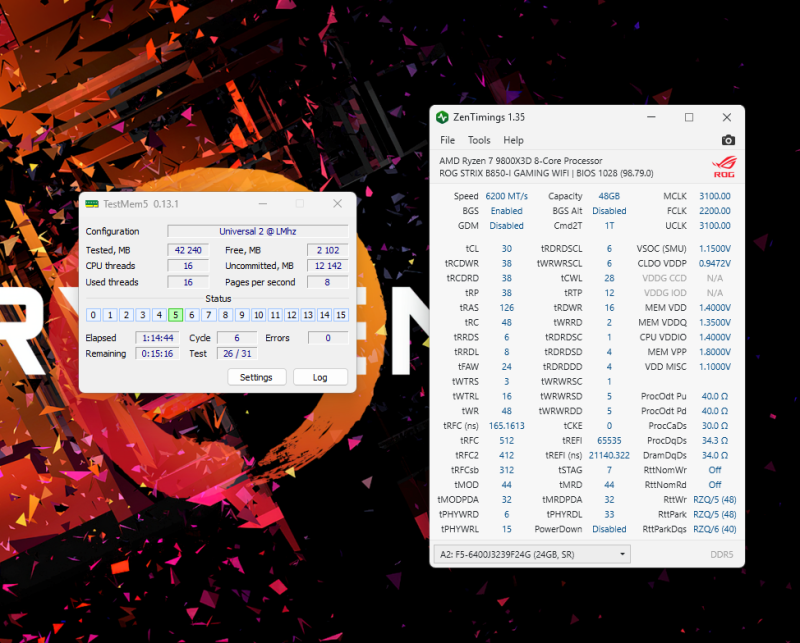Click the ZenTimings app logo icon
Image resolution: width=800 pixels, height=643 pixels.
point(442,117)
